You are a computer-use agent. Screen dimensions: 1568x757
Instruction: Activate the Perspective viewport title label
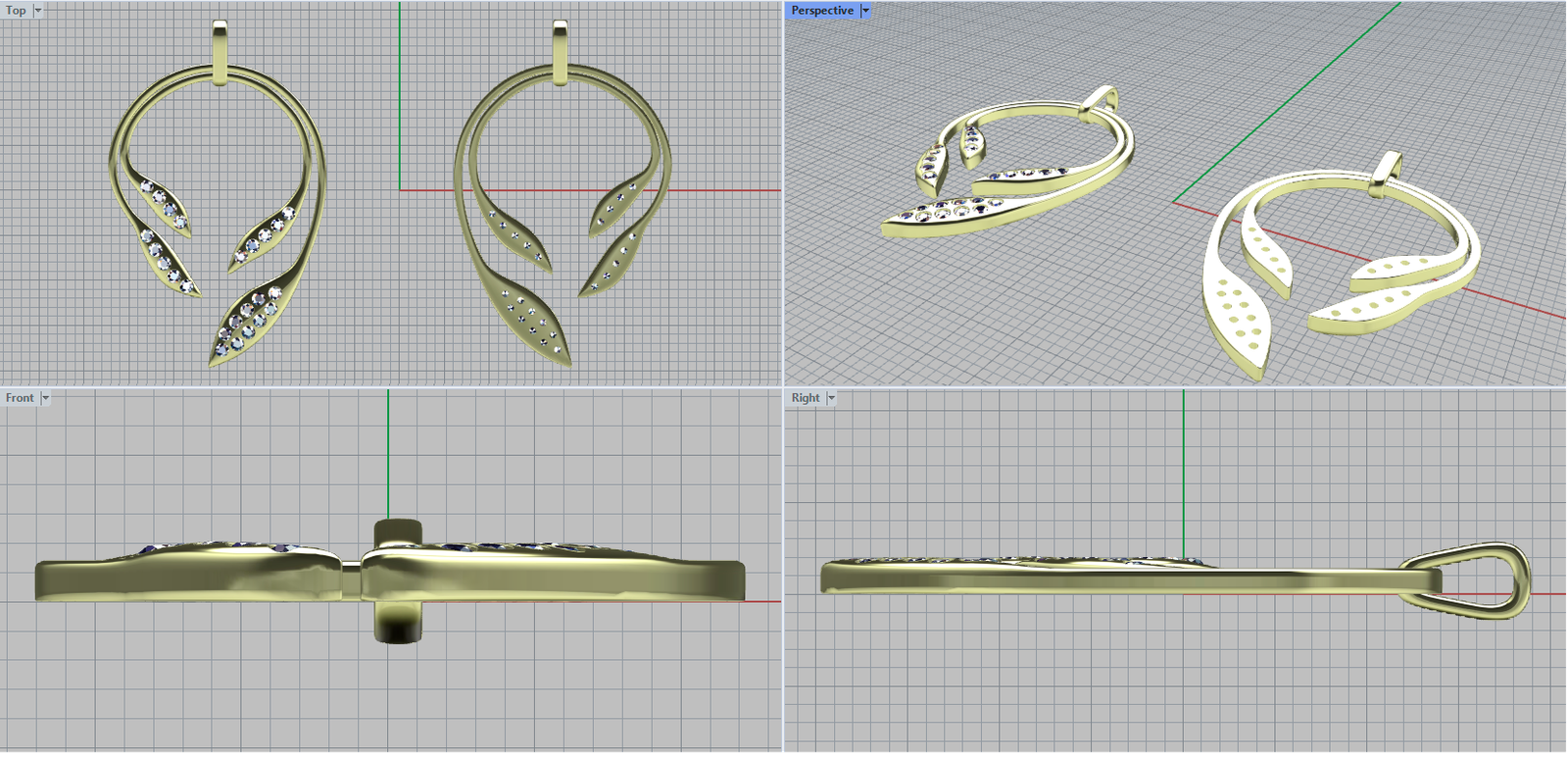pos(822,11)
